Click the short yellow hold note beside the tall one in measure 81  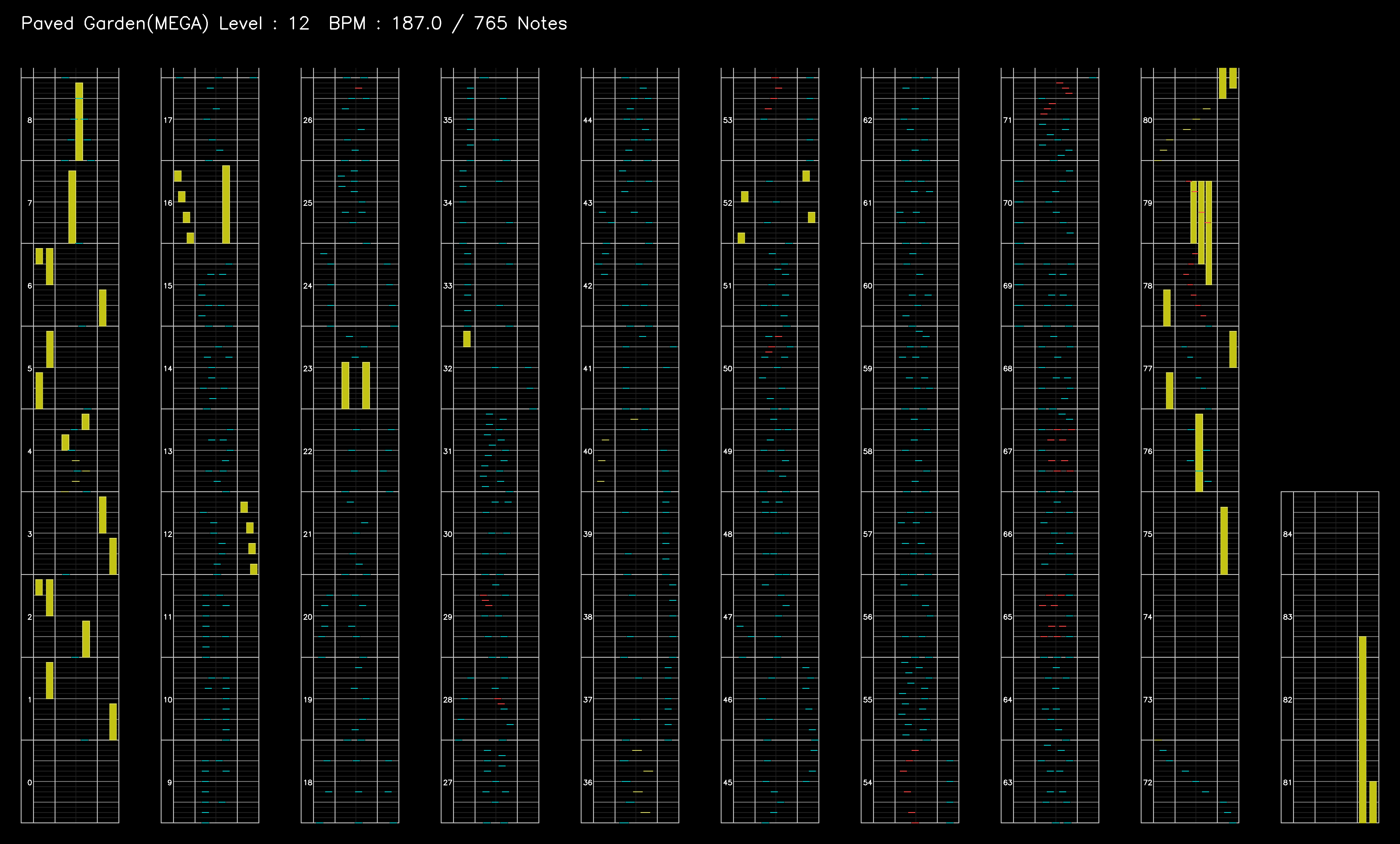(x=1373, y=801)
